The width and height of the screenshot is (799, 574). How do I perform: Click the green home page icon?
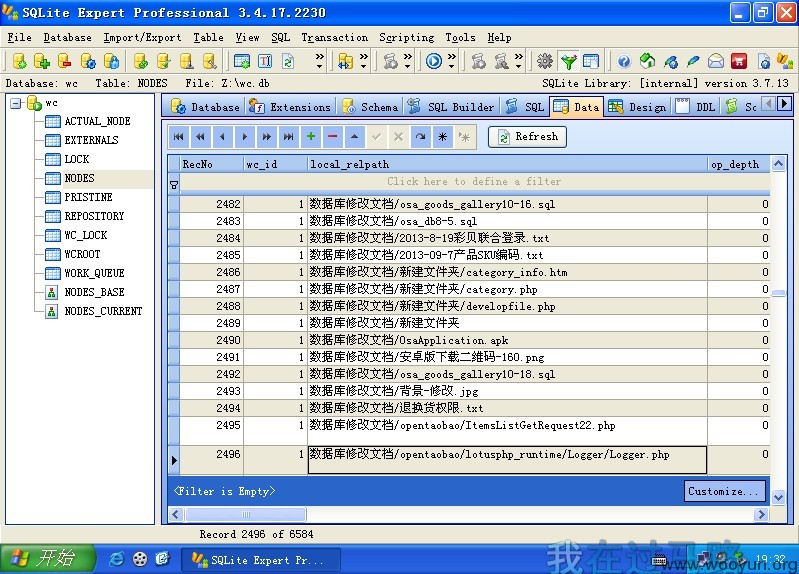pos(647,61)
